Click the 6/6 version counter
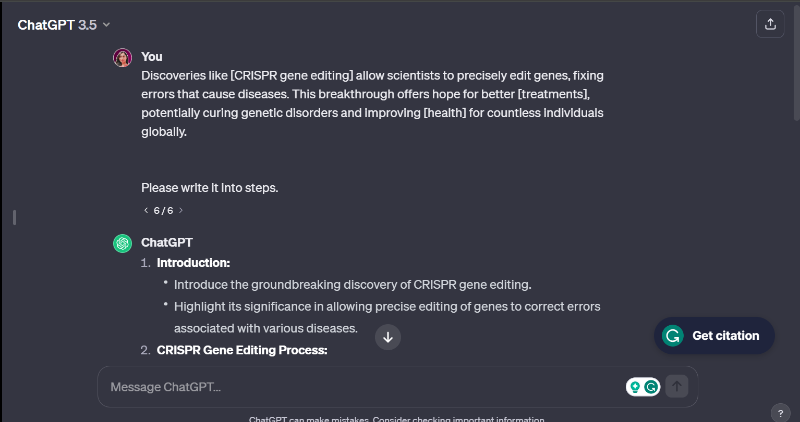Image resolution: width=800 pixels, height=422 pixels. tap(163, 211)
